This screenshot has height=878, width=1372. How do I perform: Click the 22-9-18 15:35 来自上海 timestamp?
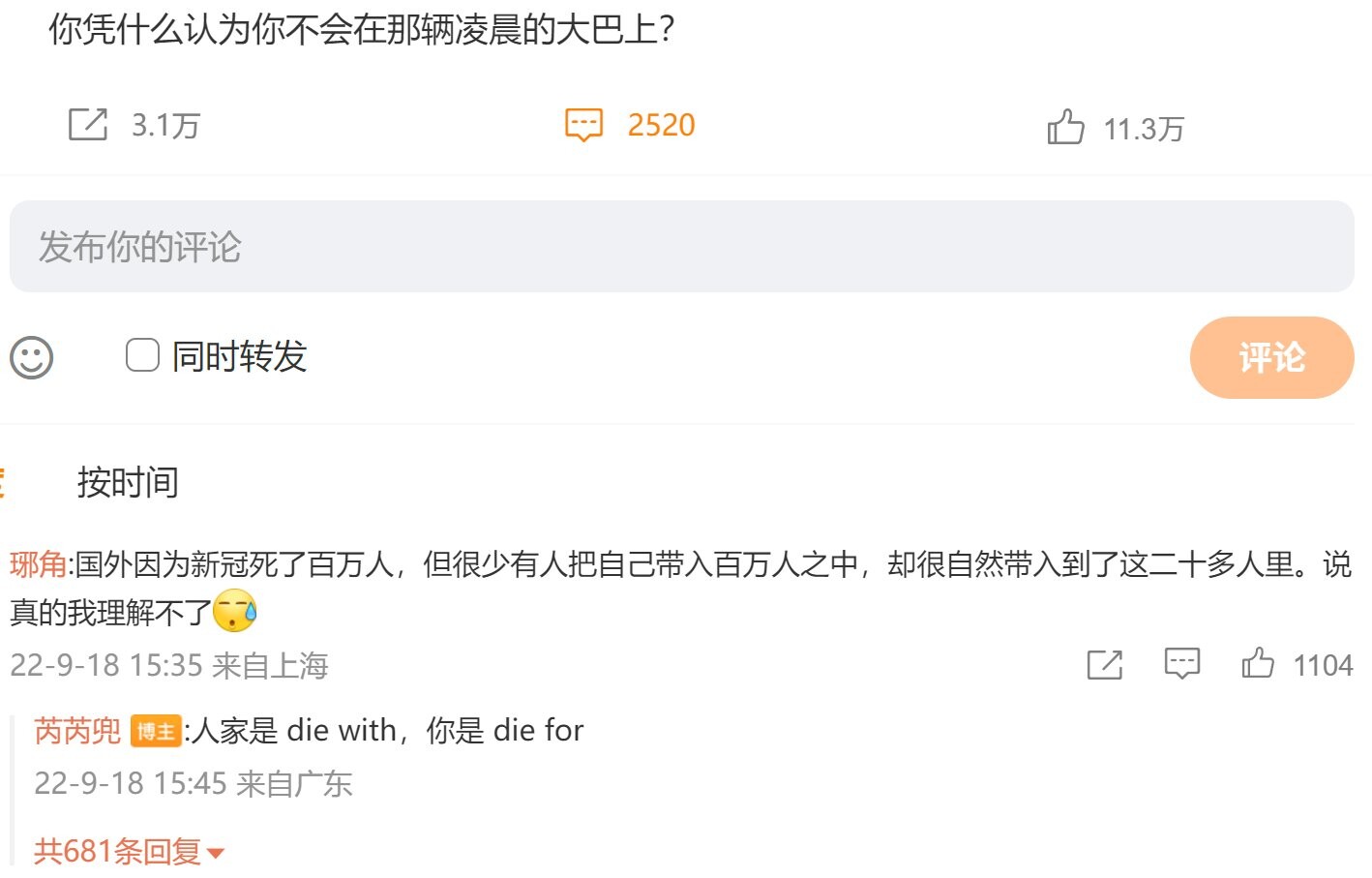point(169,665)
